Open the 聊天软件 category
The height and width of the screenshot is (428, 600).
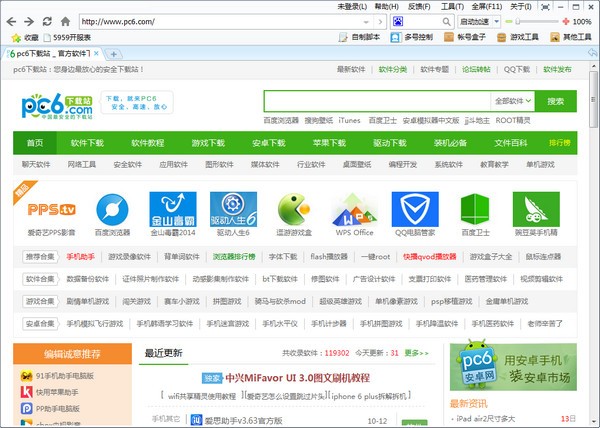[x=36, y=164]
